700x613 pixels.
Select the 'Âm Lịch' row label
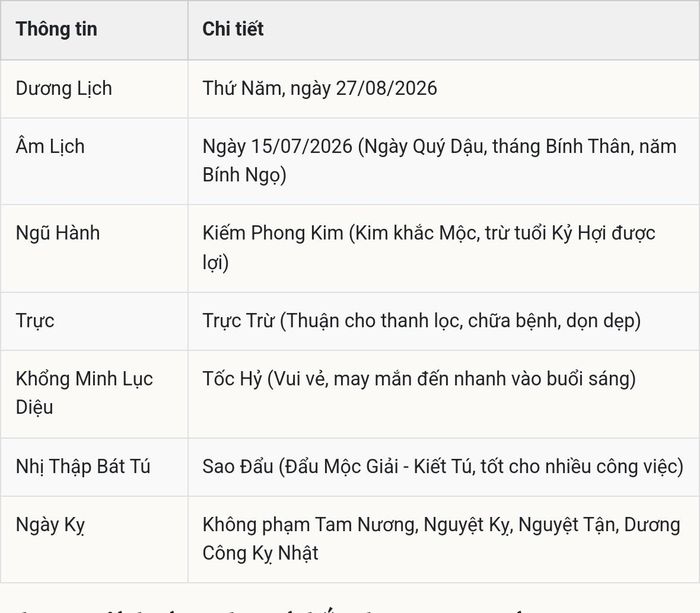[x=50, y=146]
